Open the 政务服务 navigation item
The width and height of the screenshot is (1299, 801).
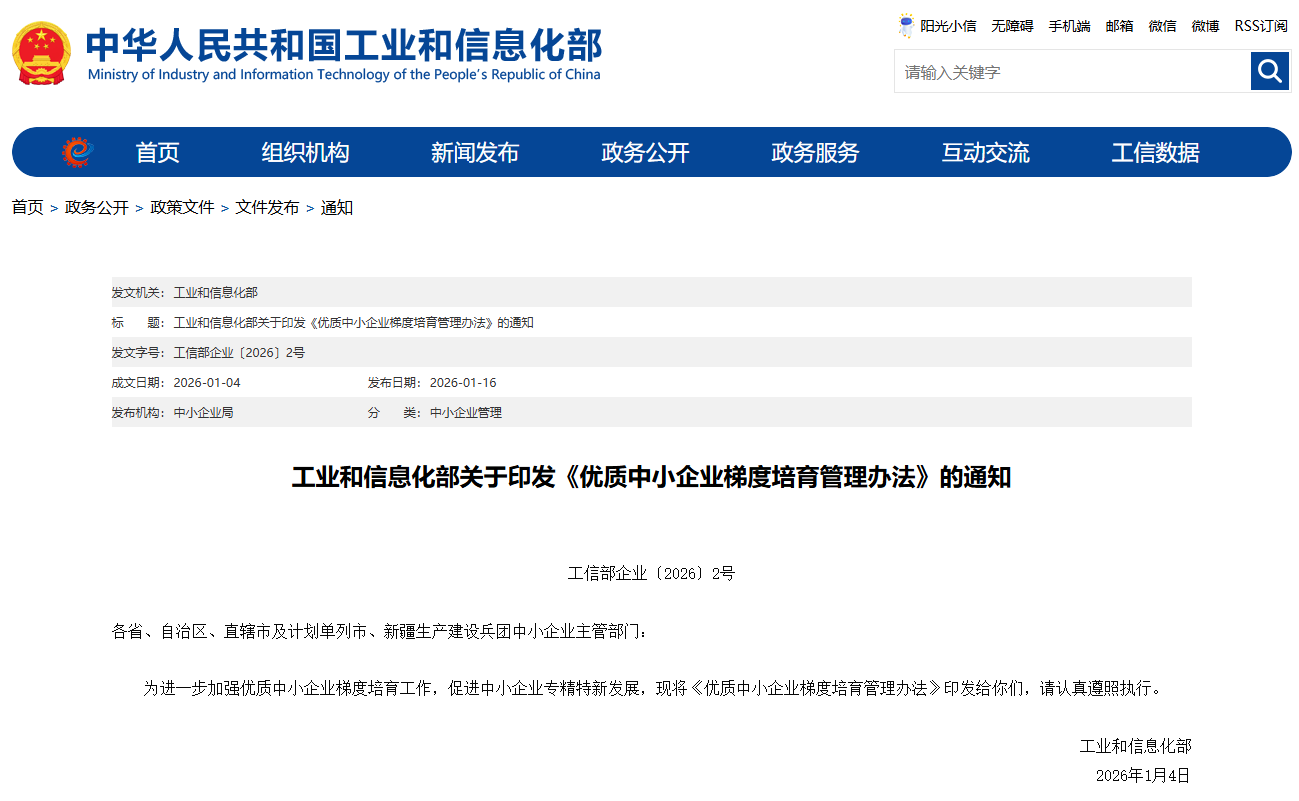815,153
